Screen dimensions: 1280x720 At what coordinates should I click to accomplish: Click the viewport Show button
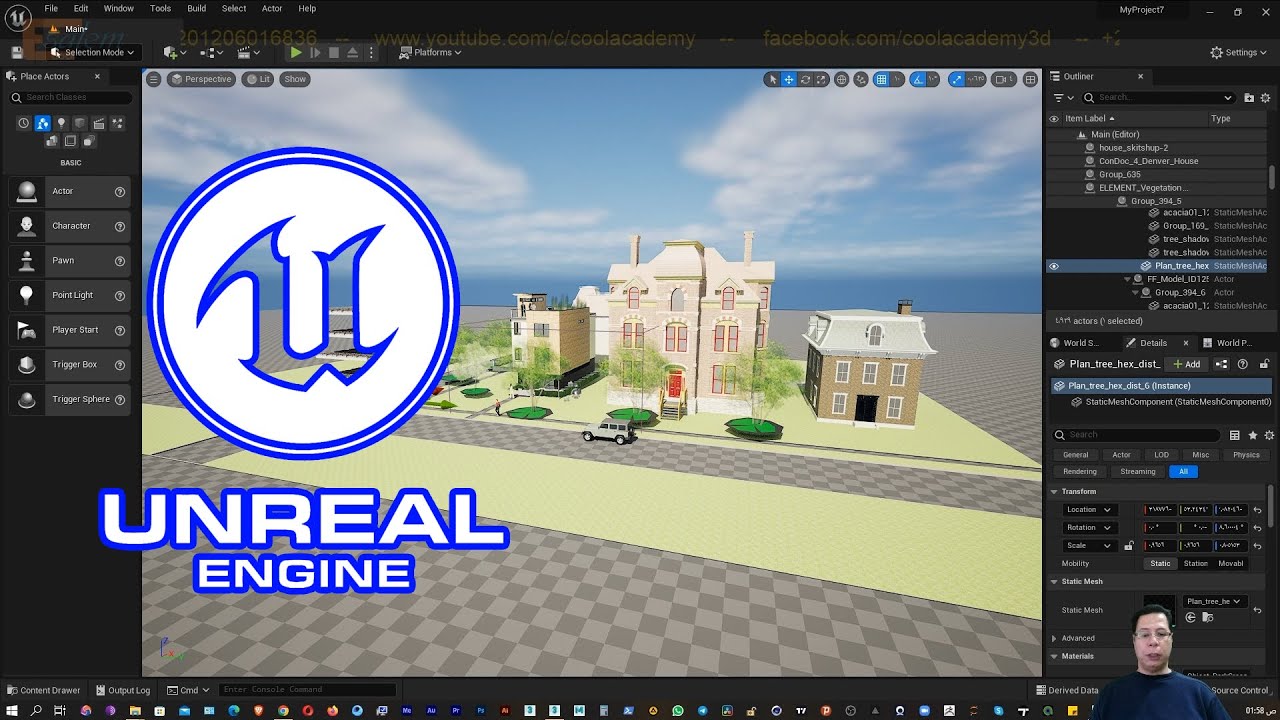(295, 79)
